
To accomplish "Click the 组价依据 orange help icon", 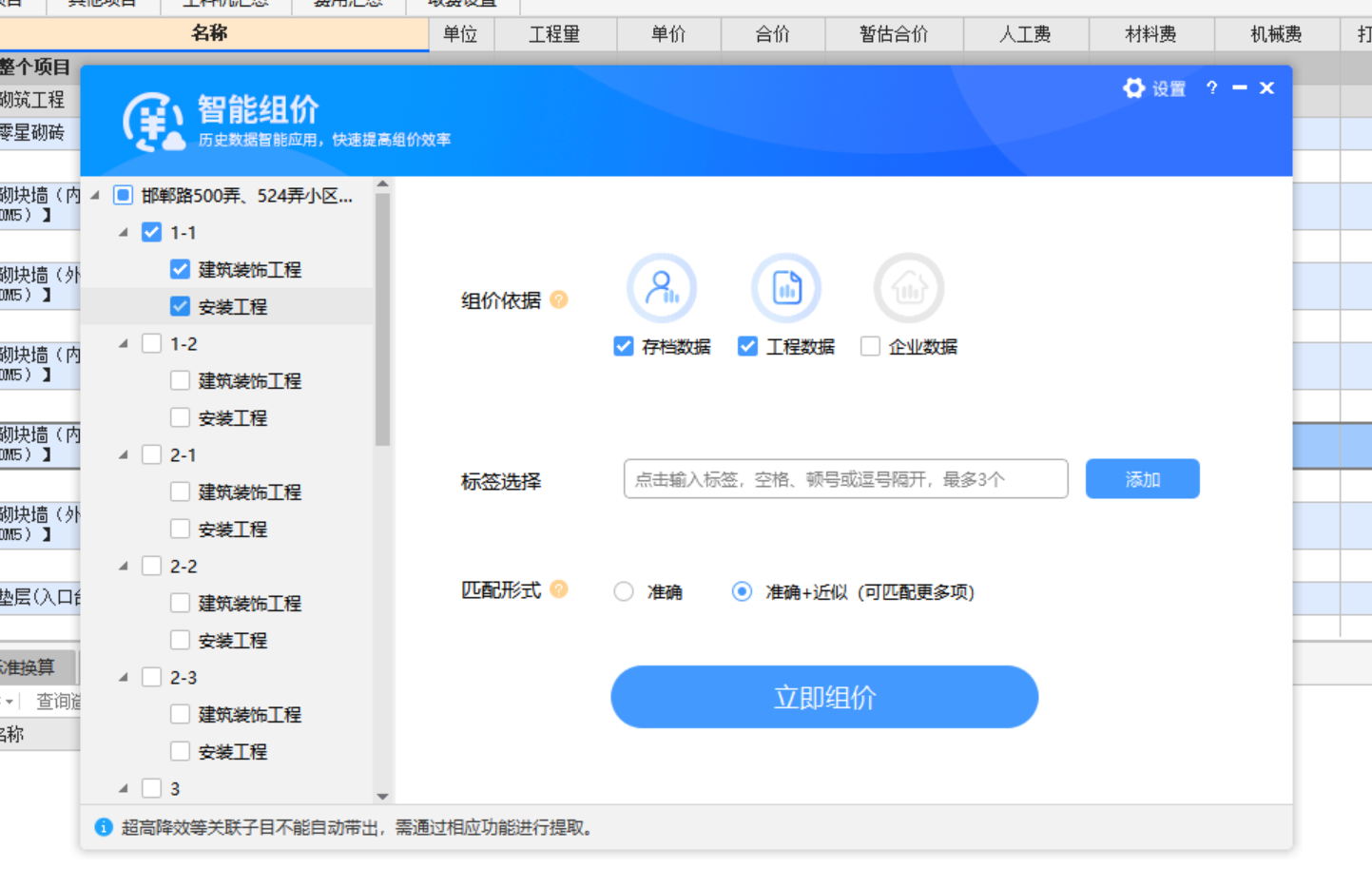I will (x=559, y=299).
